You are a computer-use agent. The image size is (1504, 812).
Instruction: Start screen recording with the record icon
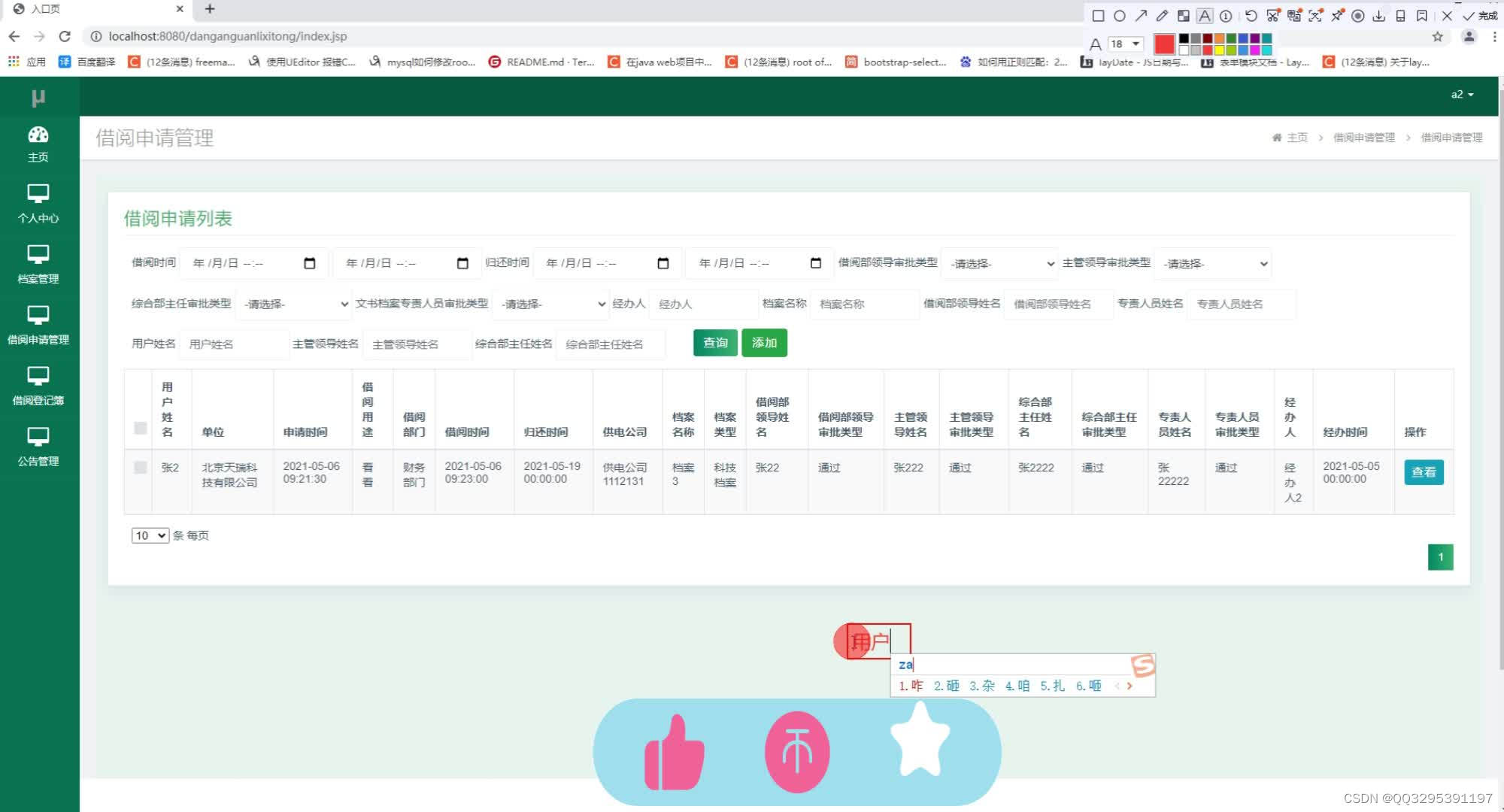[x=1358, y=16]
